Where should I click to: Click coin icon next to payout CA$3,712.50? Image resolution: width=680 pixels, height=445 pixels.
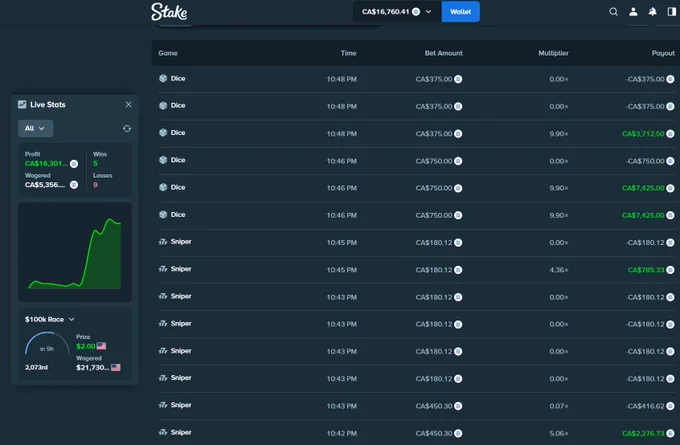coord(670,134)
